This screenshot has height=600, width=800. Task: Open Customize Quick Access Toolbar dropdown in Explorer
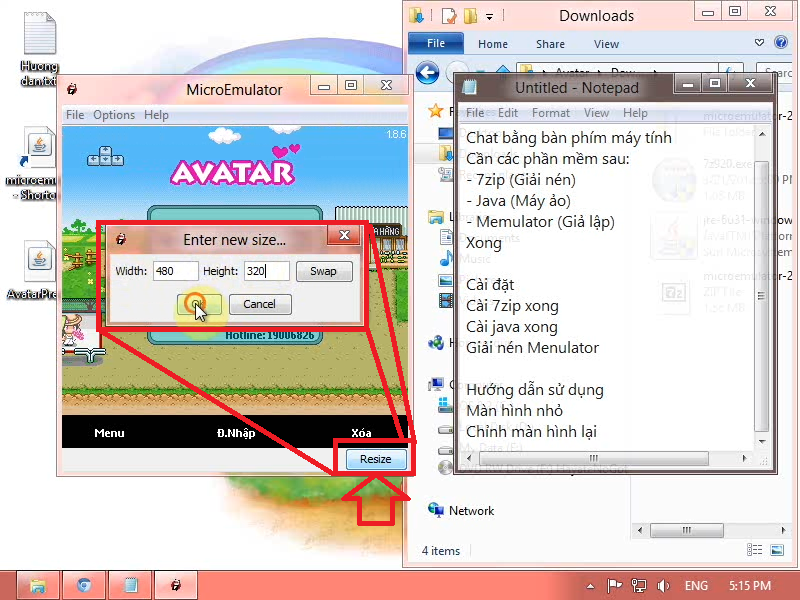489,17
